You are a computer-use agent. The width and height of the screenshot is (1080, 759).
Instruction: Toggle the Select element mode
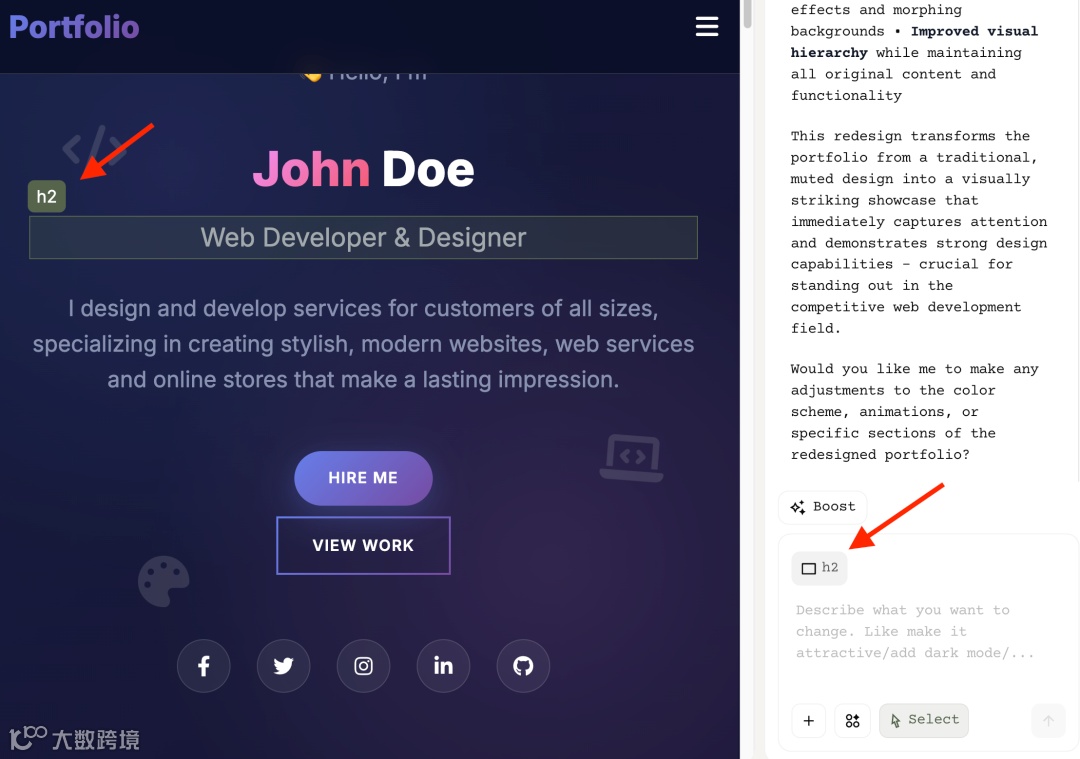pos(924,720)
